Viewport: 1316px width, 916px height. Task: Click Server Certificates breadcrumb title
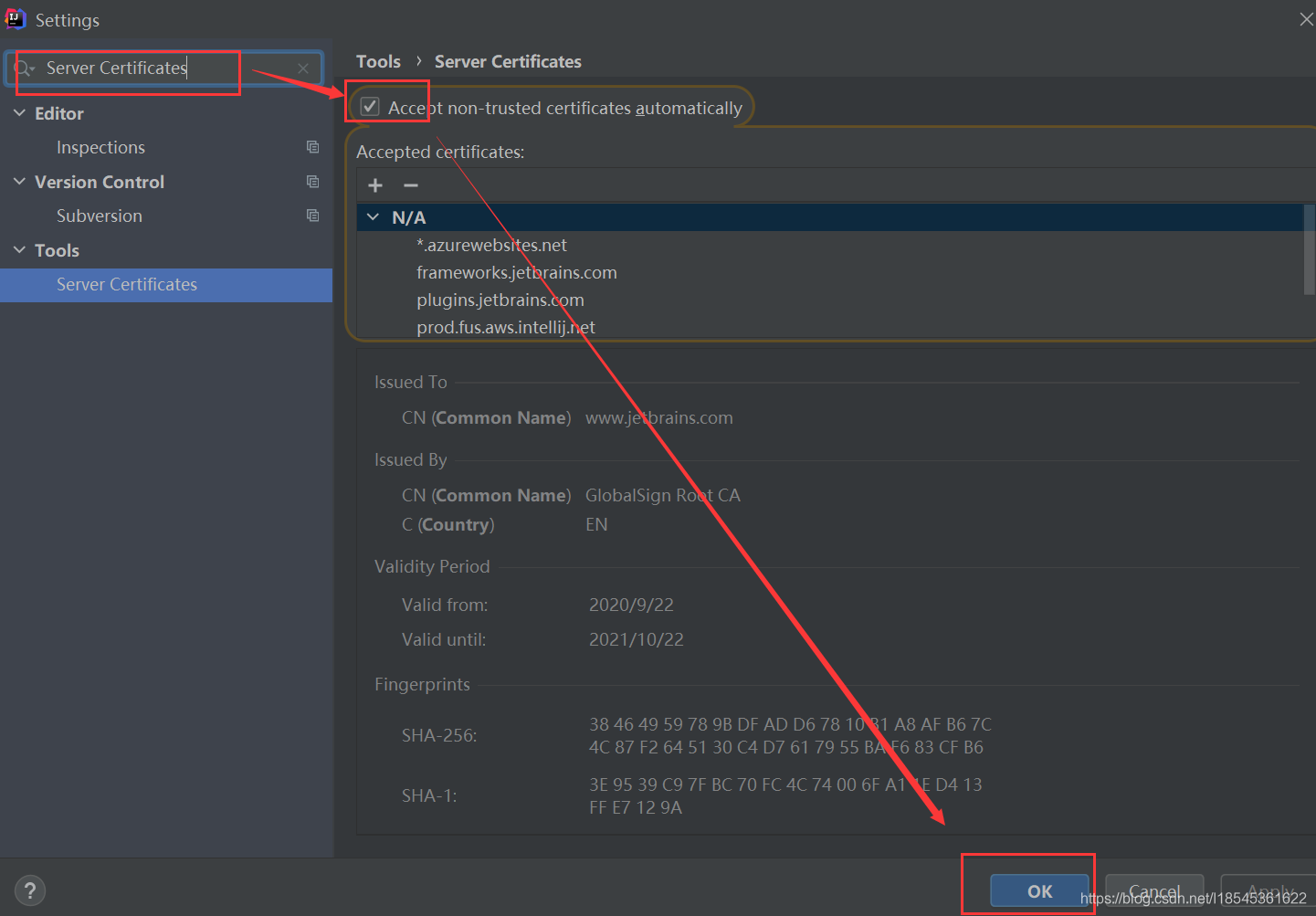point(508,61)
